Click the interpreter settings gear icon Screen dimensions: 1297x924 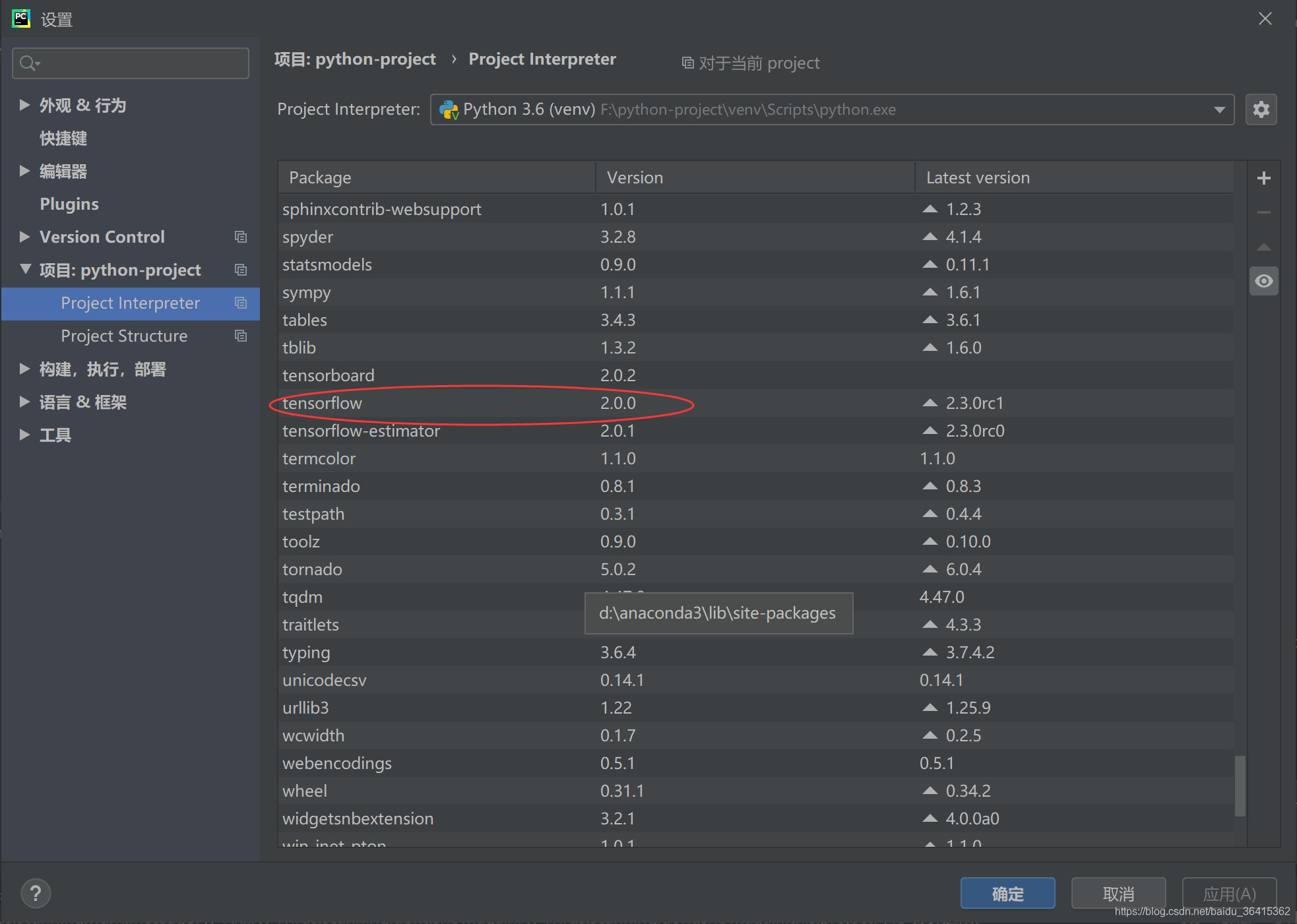coord(1261,109)
